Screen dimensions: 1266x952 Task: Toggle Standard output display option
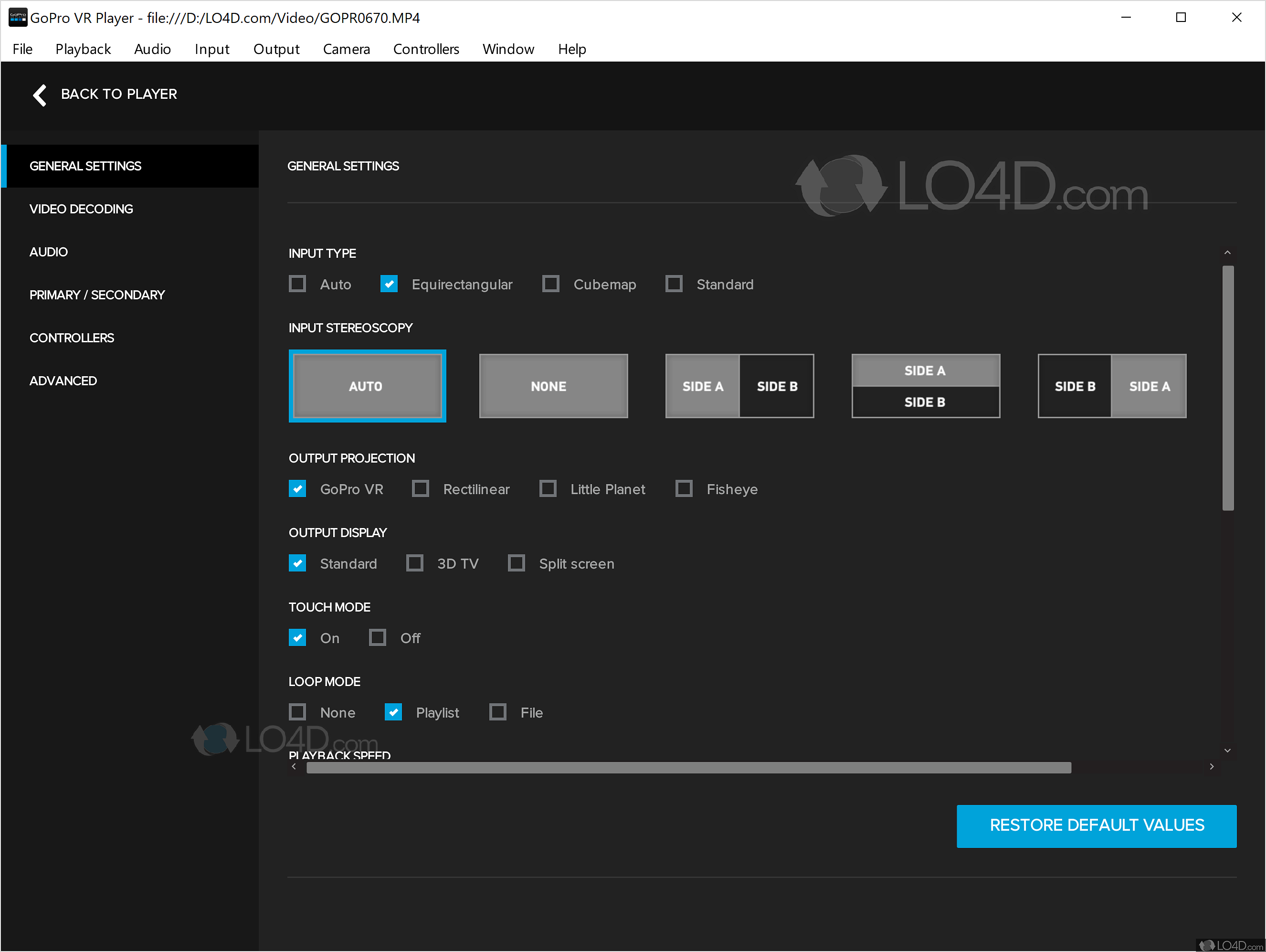click(x=297, y=564)
